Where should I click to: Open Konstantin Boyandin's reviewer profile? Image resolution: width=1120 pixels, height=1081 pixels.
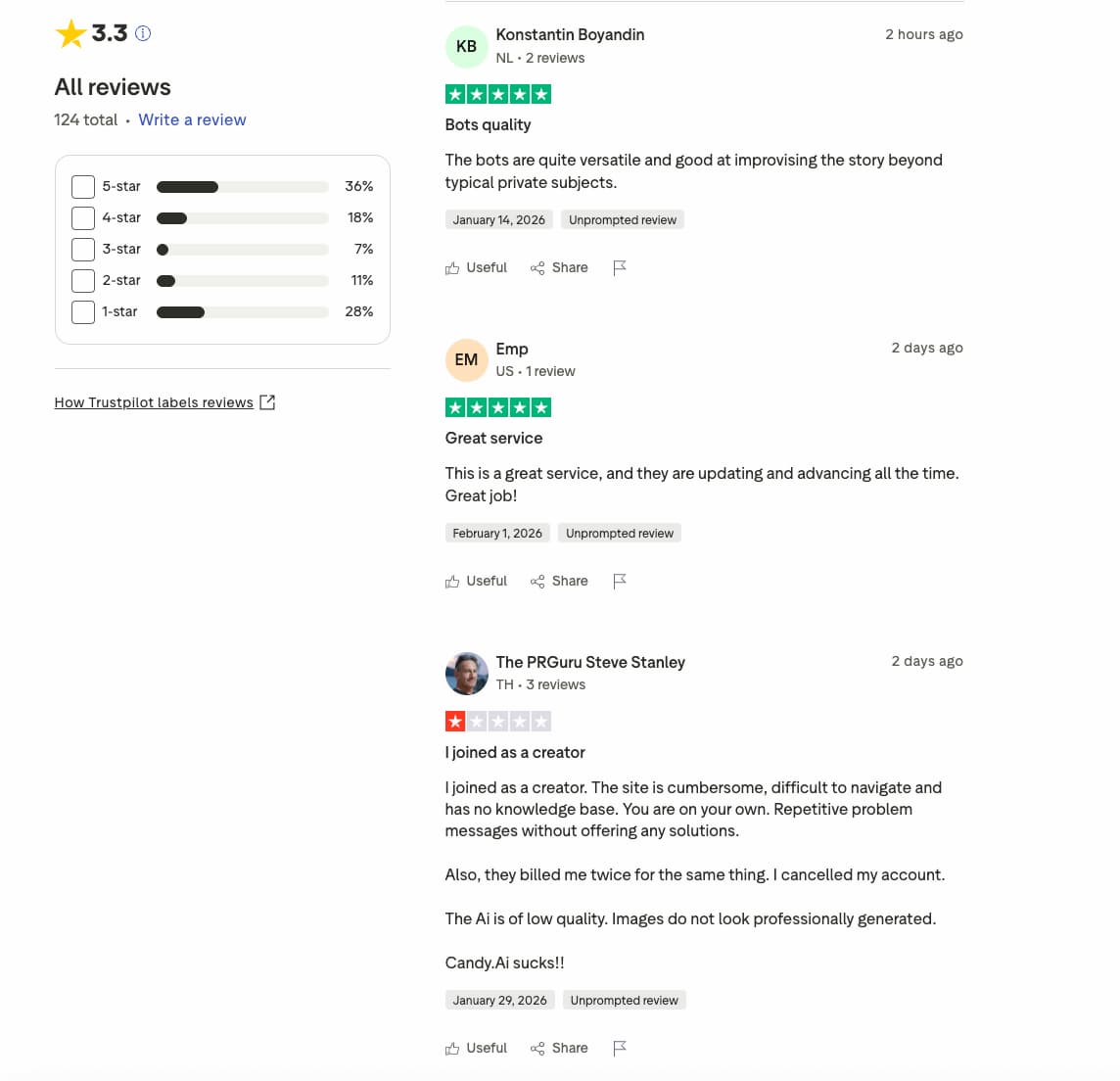coord(570,34)
